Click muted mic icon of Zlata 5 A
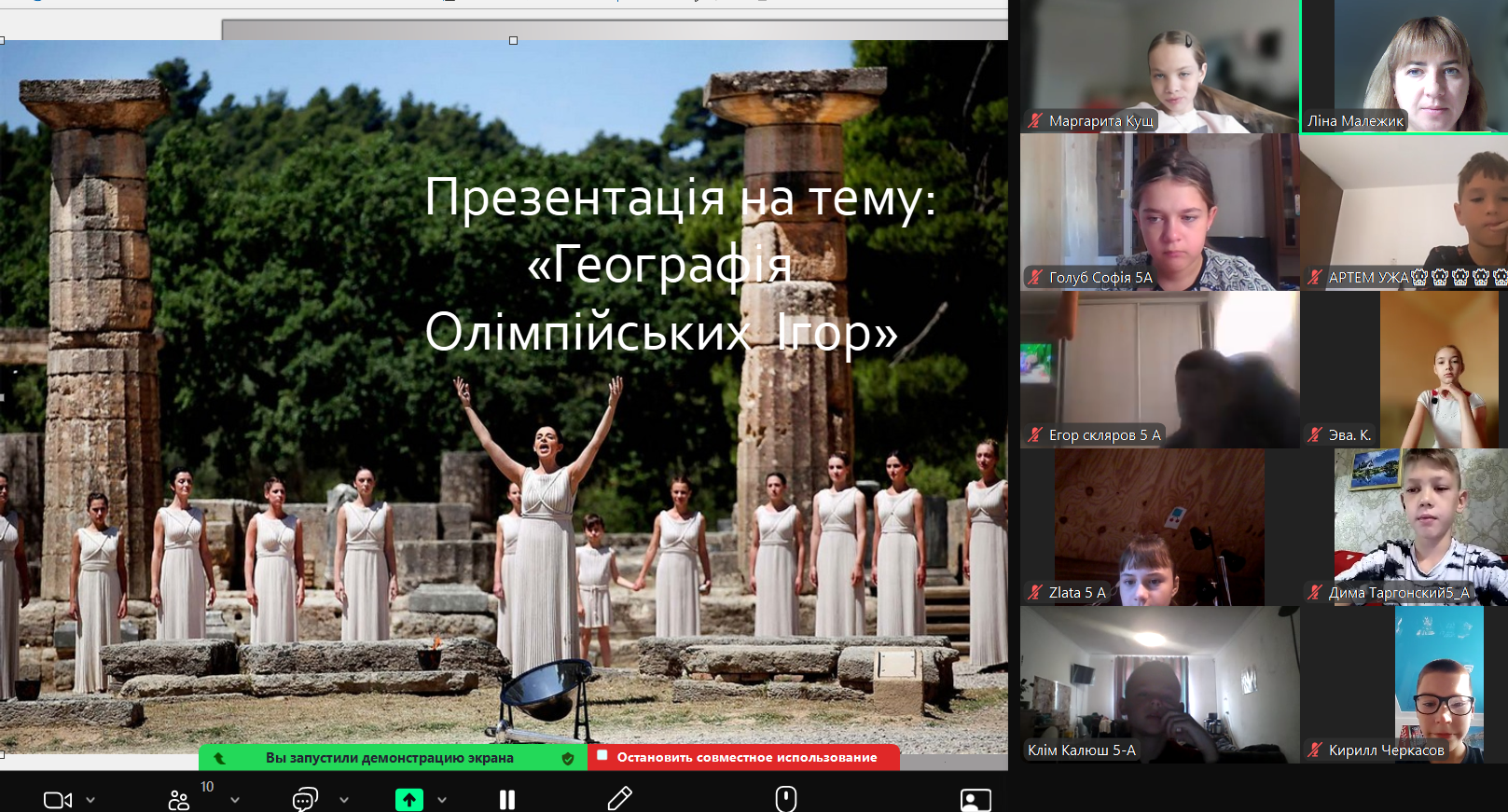 tap(1035, 592)
